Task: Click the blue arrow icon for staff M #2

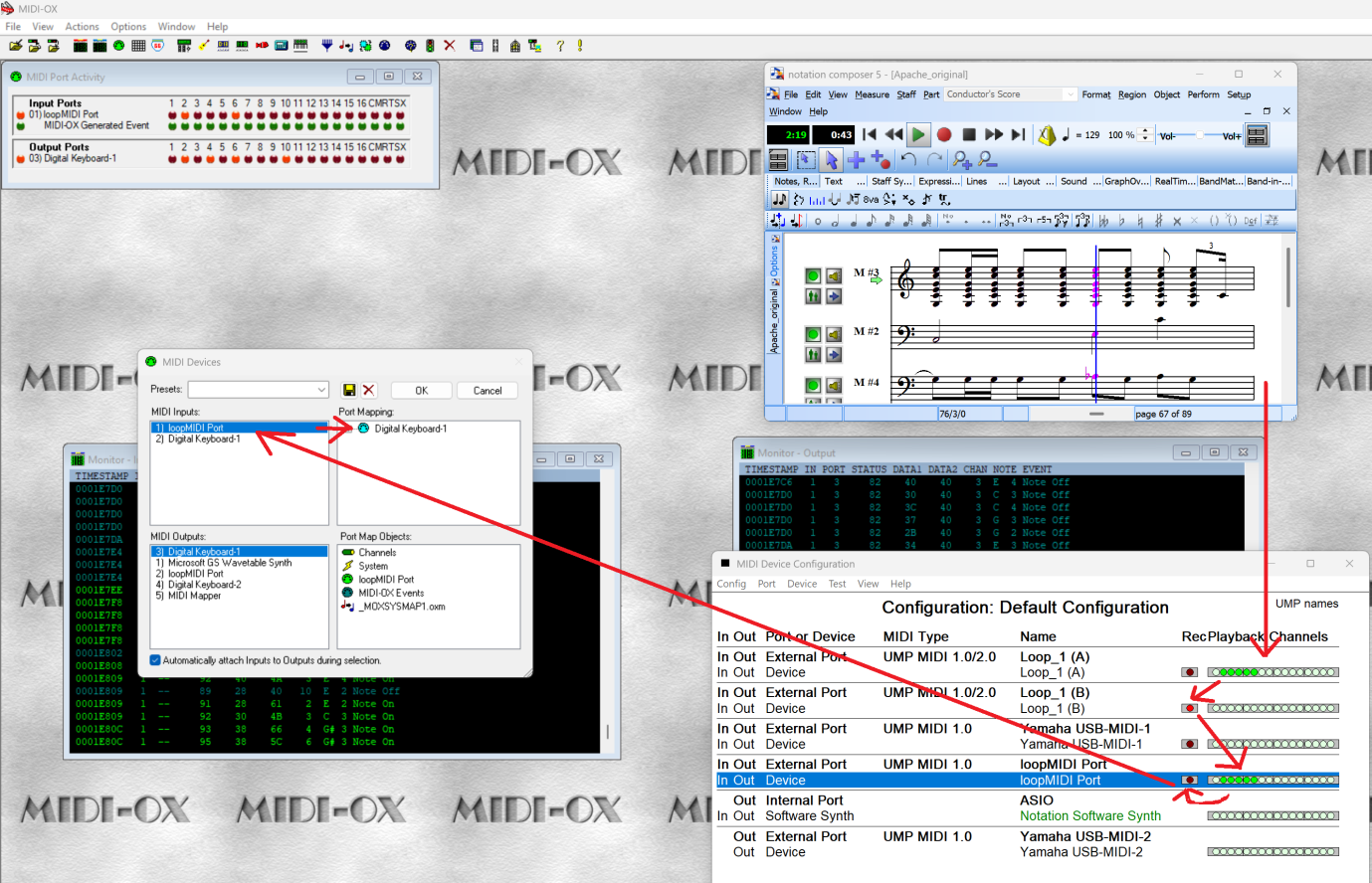Action: click(834, 354)
